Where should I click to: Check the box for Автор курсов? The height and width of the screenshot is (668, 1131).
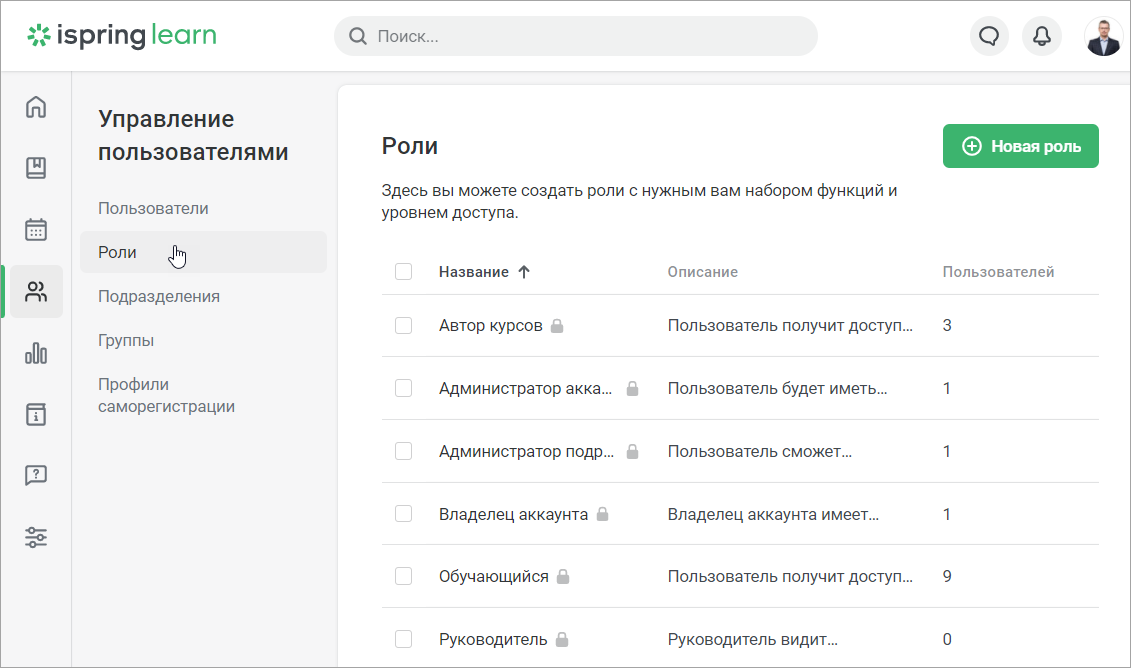pos(403,325)
